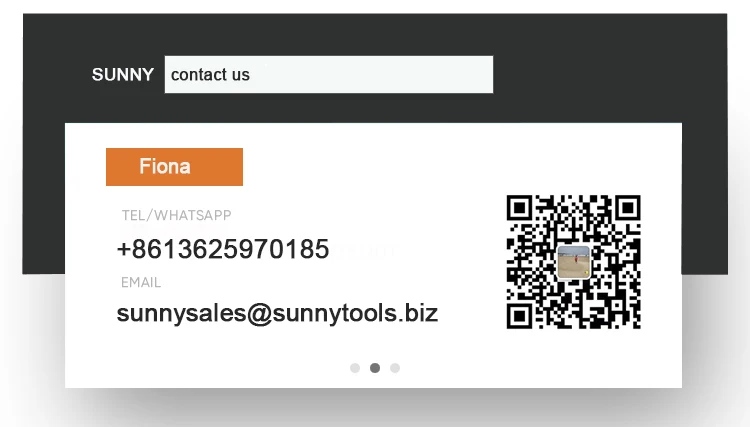Select the third carousel pagination dot
The width and height of the screenshot is (750, 427).
[x=395, y=368]
